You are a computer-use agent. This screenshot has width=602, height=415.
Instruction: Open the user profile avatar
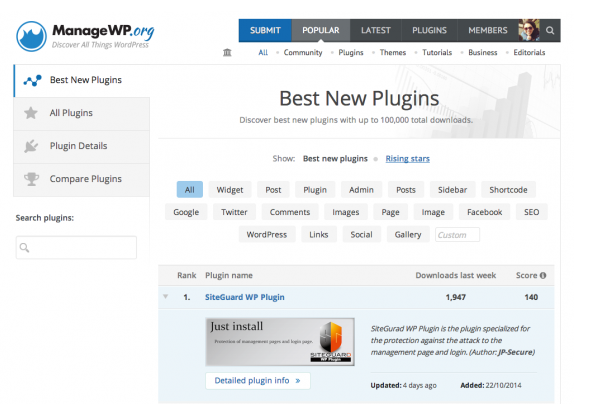point(529,30)
